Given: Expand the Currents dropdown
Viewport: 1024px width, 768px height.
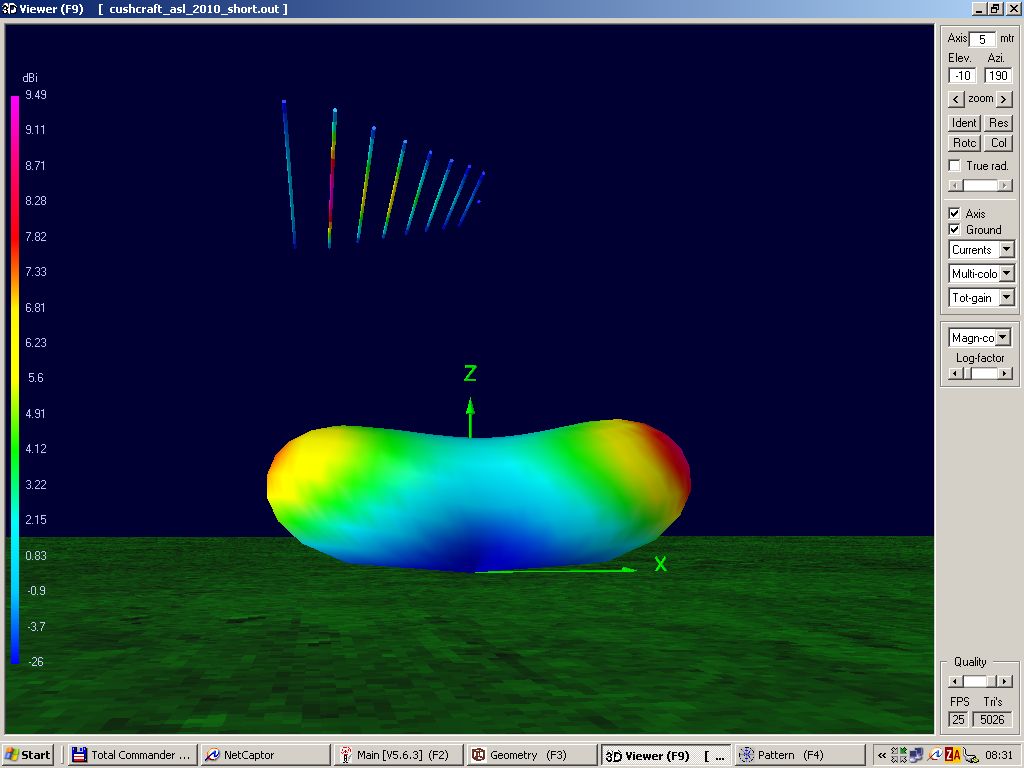Looking at the screenshot, I should 1006,250.
